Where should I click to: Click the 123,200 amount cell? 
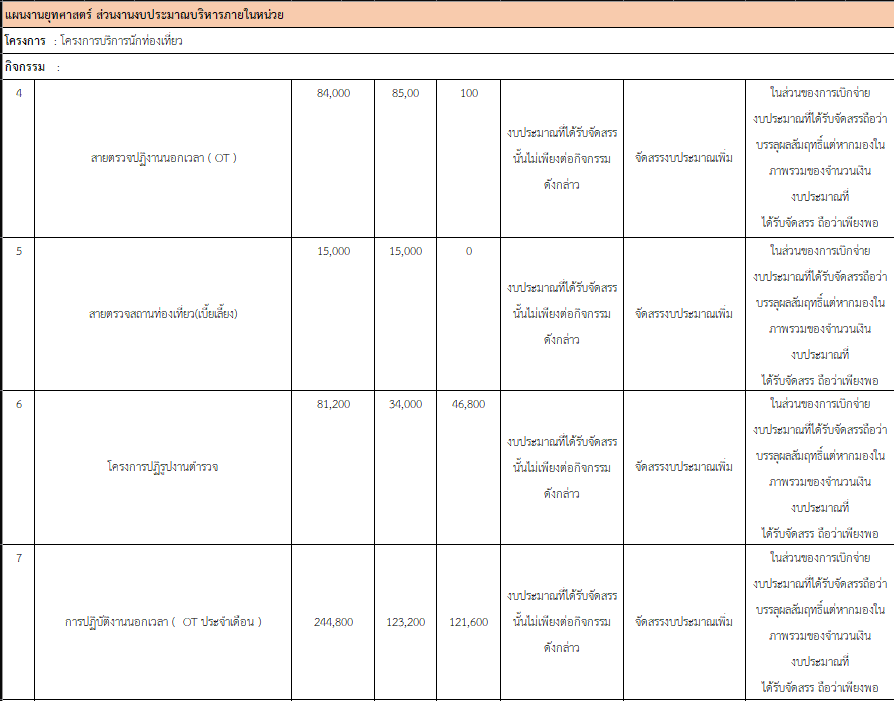pos(405,622)
